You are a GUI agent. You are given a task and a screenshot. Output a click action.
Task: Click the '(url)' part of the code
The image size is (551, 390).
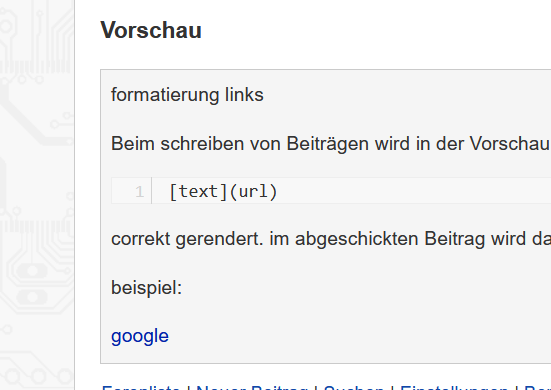(253, 191)
